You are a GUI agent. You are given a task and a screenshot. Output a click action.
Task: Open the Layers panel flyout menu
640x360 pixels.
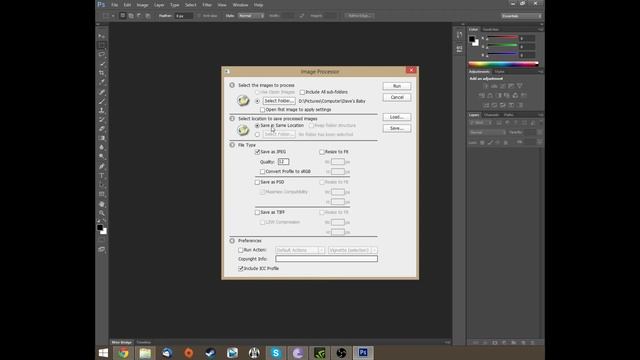[540, 115]
